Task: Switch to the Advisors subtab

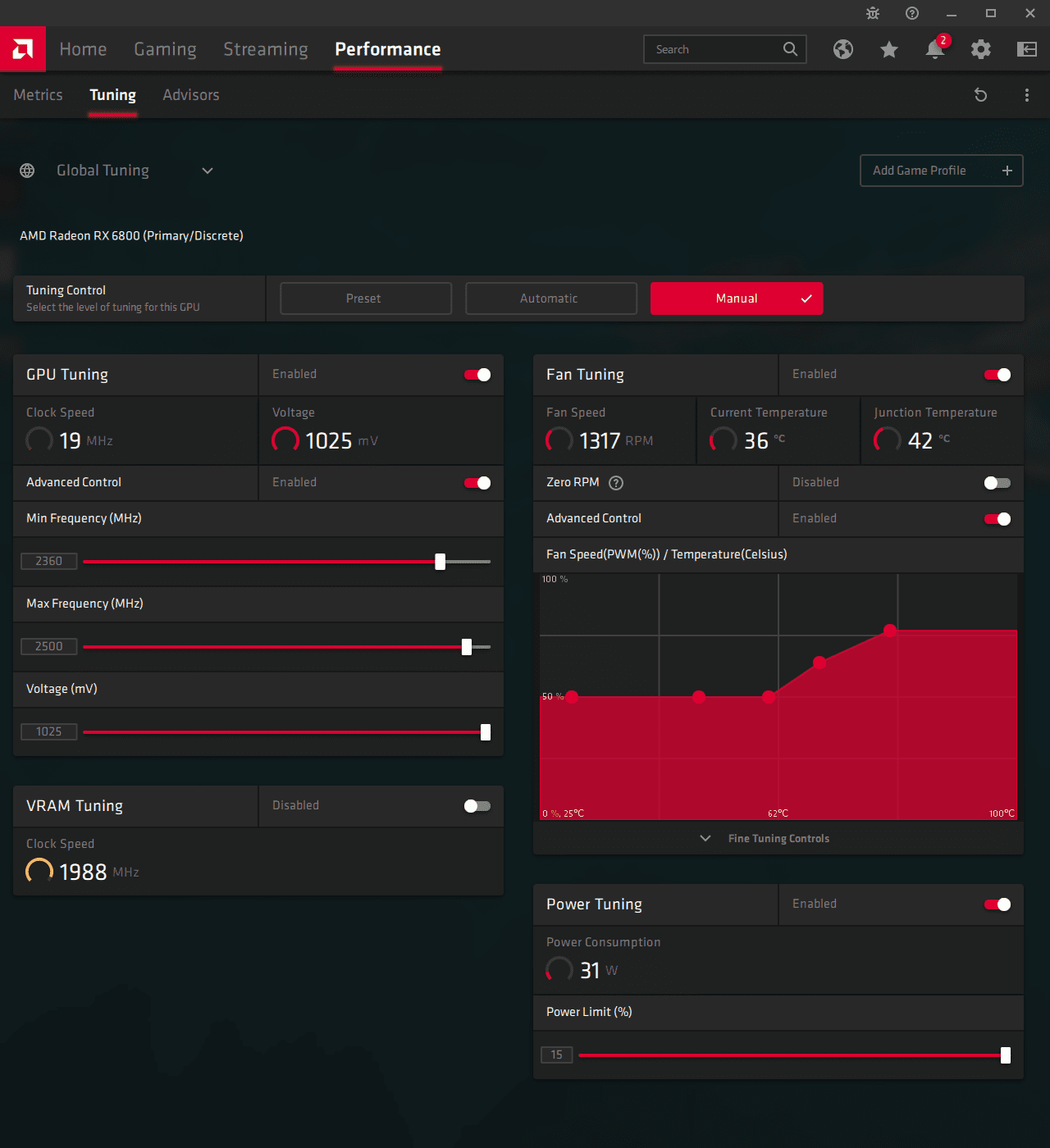Action: [x=191, y=95]
